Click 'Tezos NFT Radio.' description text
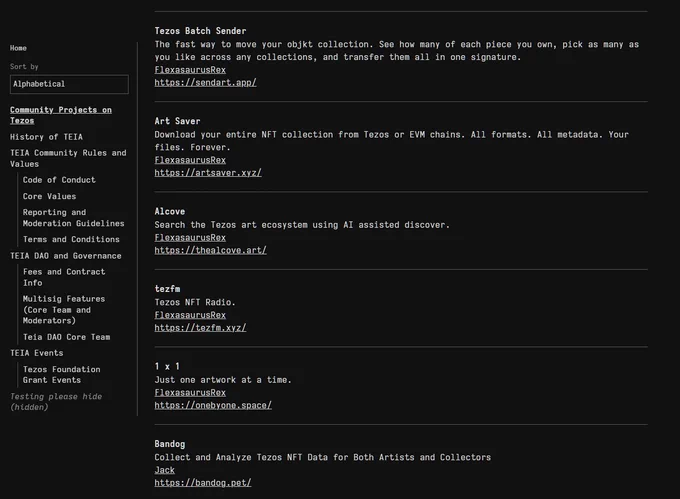Screen dimensions: 680x499 (195, 302)
